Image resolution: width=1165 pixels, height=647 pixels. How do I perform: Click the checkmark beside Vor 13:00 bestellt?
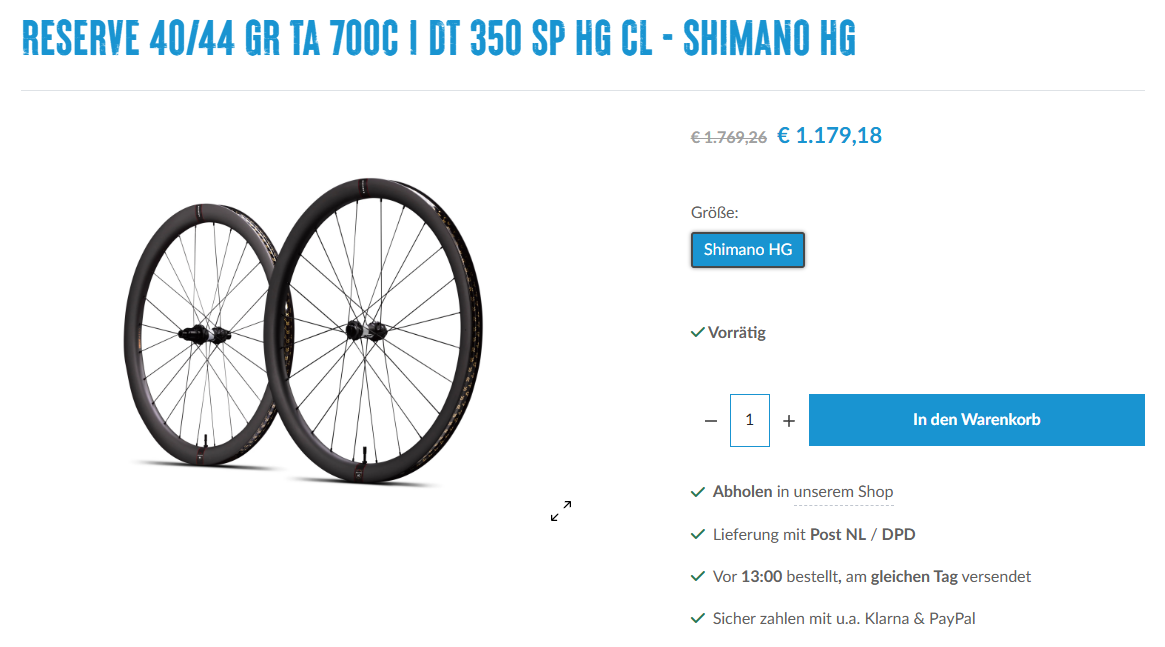click(698, 576)
